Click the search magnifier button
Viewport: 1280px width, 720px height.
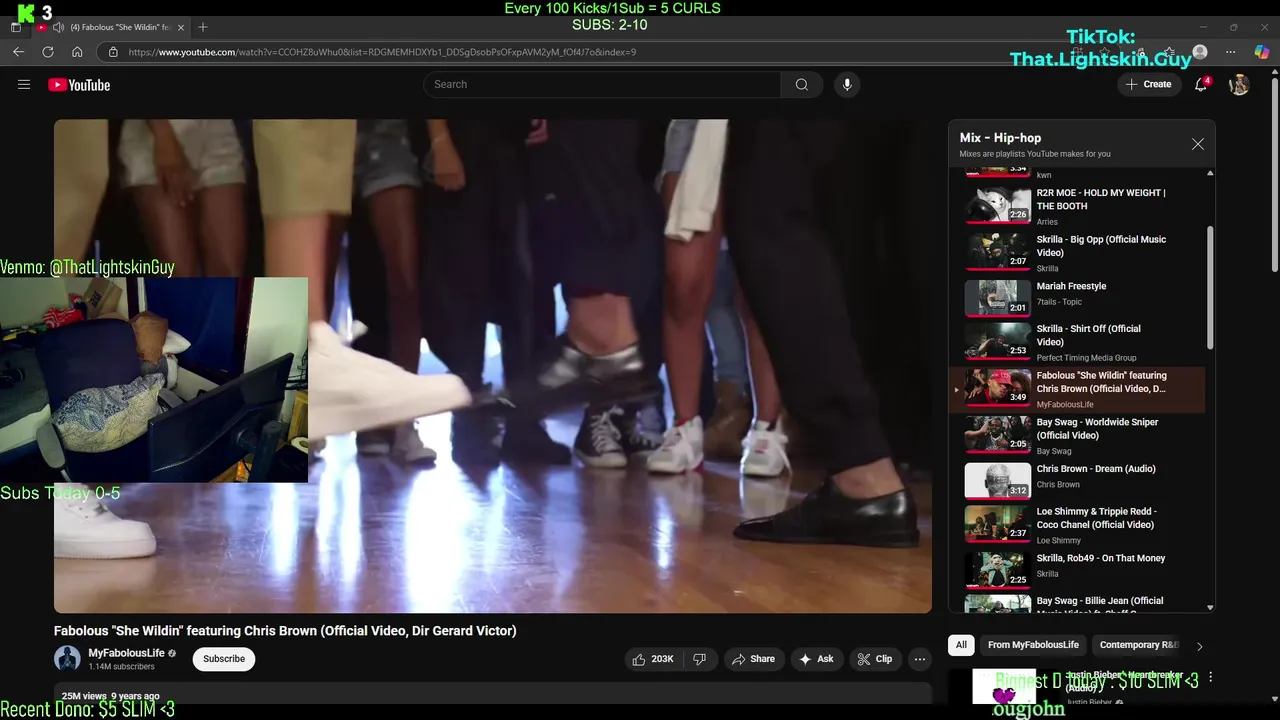coord(802,85)
